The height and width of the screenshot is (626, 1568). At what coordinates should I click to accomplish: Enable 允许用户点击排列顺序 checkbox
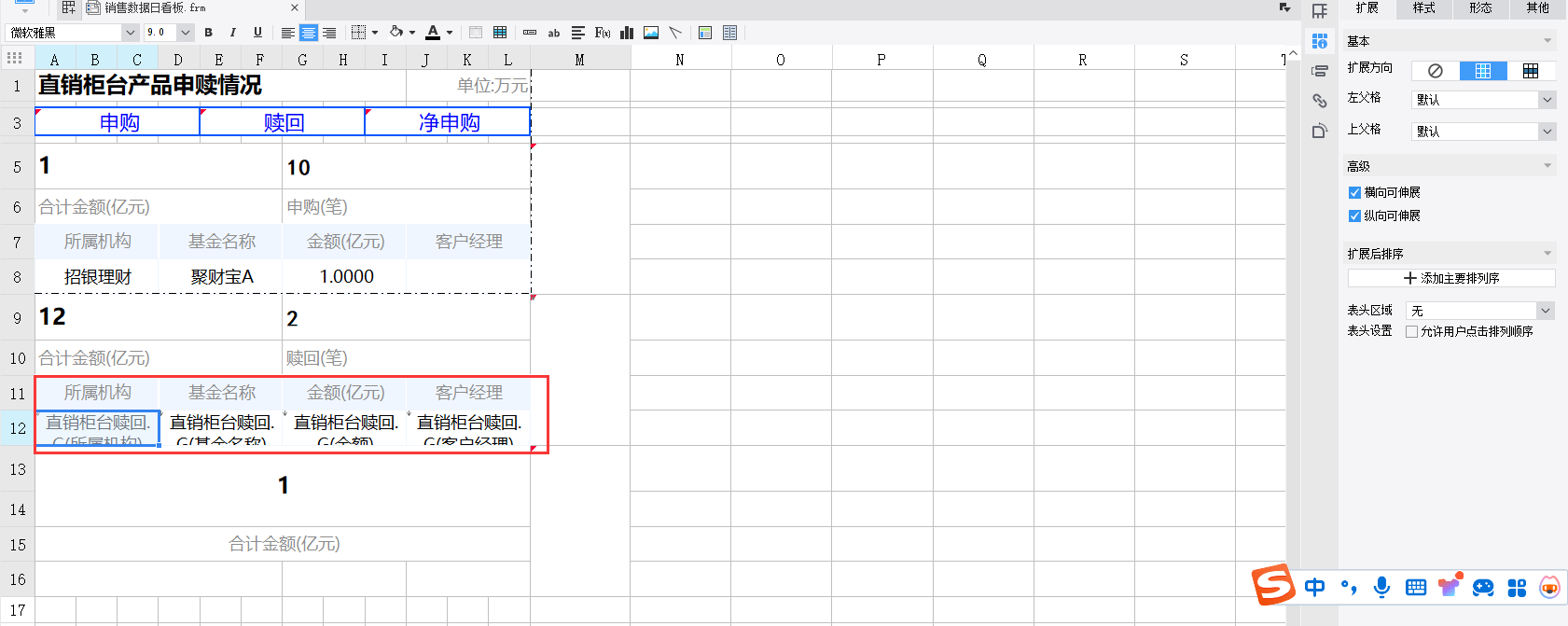point(1411,332)
